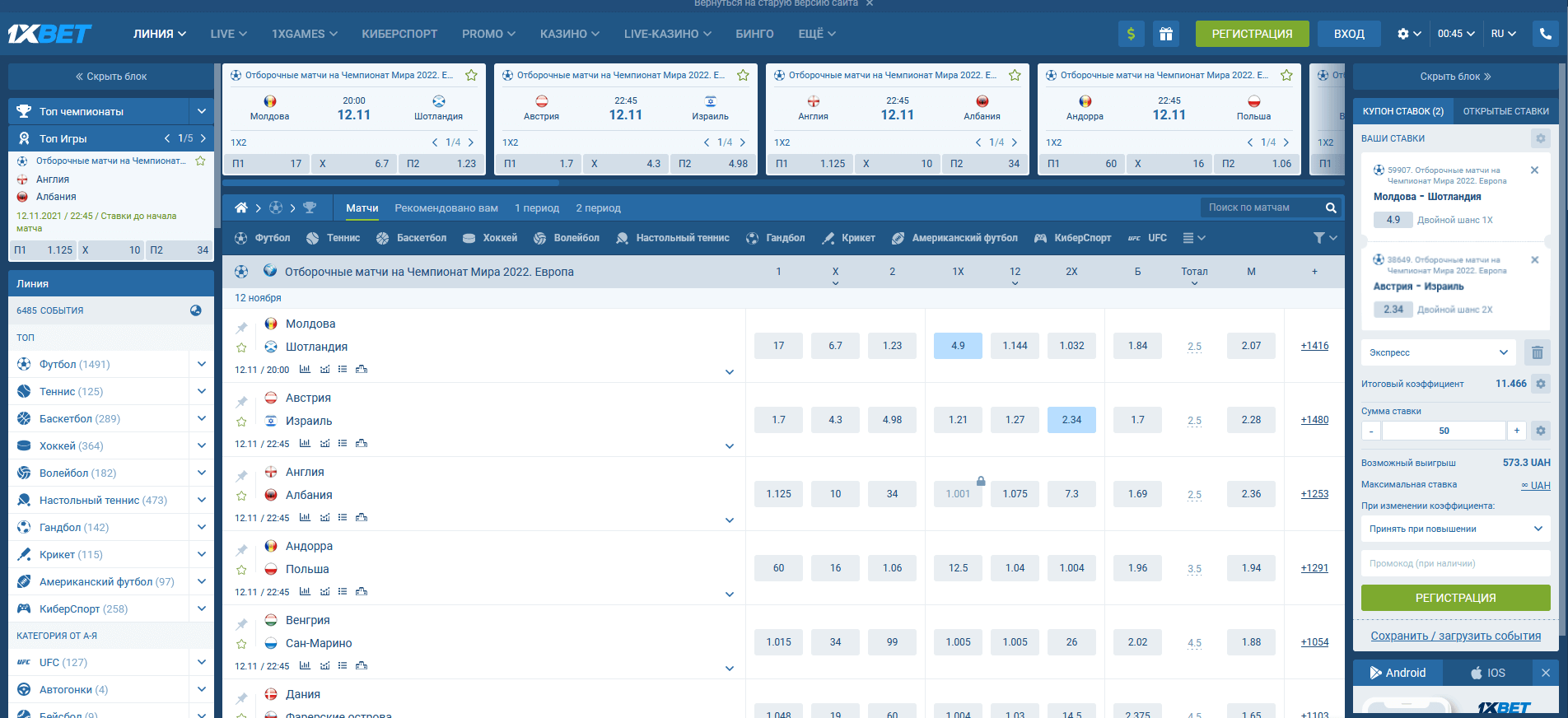Toggle favorite star for Австрия–Израиль match
Viewport: 1568px width, 718px height.
click(241, 422)
